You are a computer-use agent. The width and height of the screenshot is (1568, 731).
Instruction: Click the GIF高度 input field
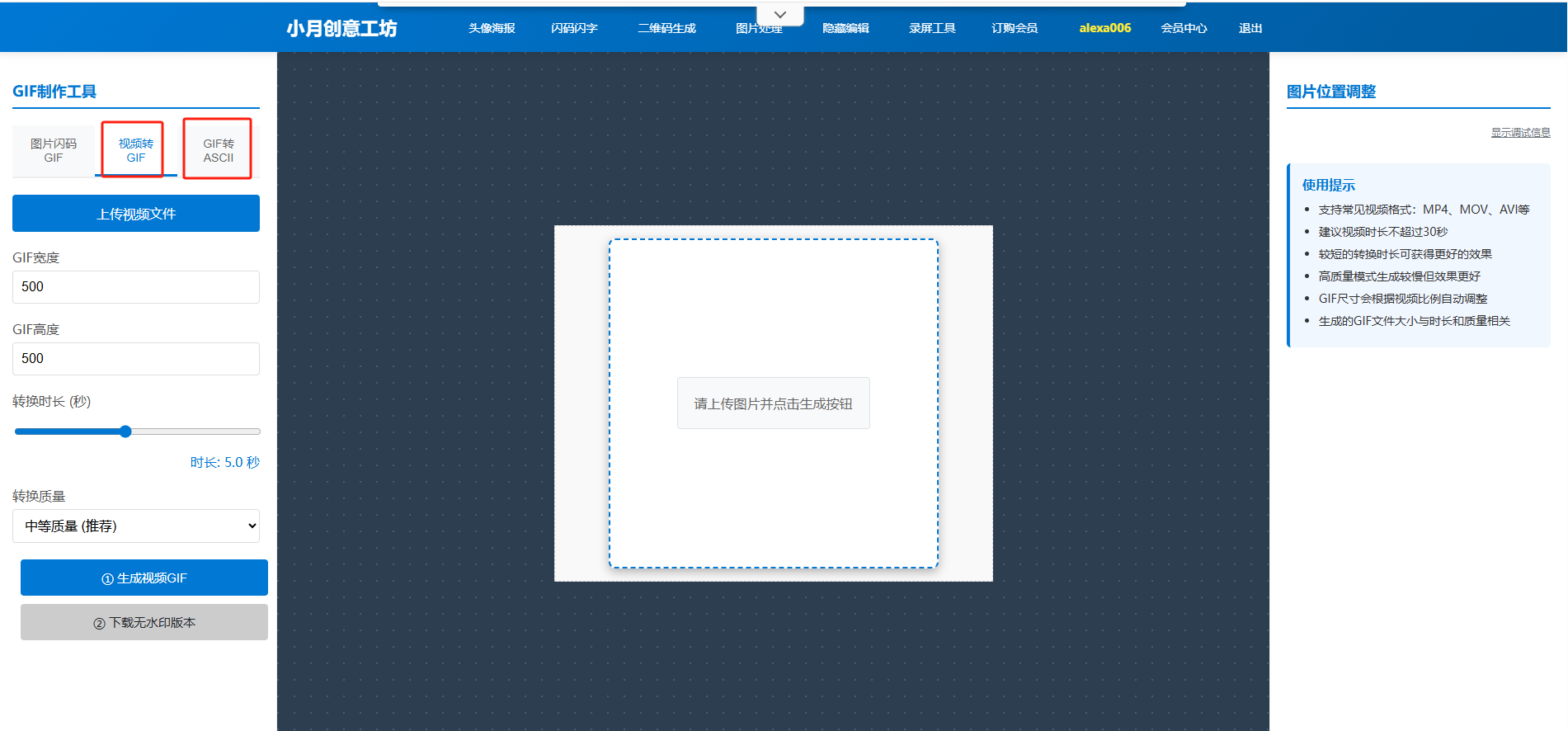[x=136, y=359]
